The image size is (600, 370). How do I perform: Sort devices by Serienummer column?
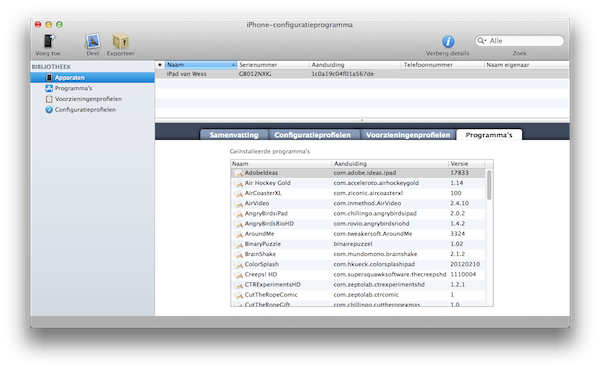[273, 65]
